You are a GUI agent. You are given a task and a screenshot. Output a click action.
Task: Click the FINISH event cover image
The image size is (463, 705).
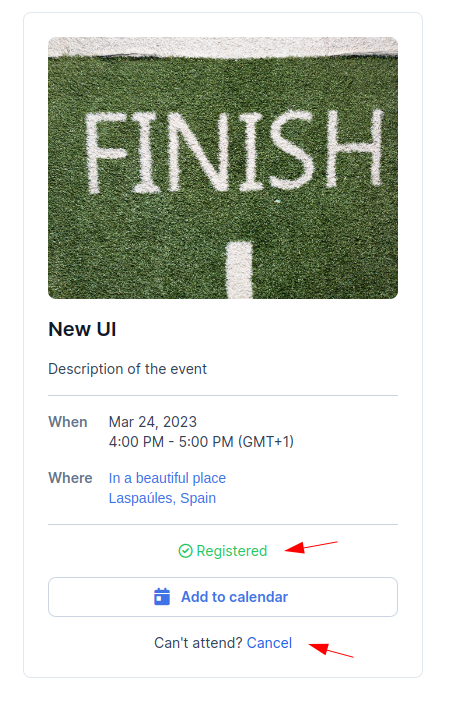tap(223, 168)
